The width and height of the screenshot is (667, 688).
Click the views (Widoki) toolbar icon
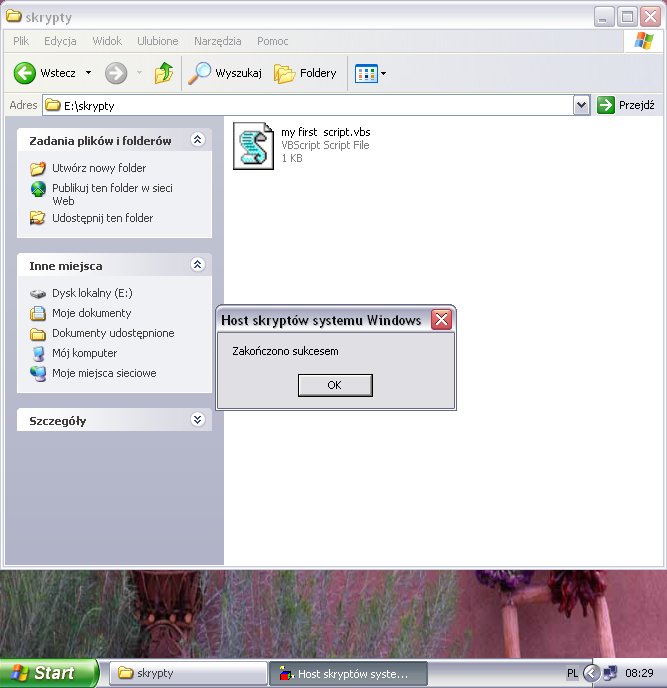pyautogui.click(x=366, y=73)
